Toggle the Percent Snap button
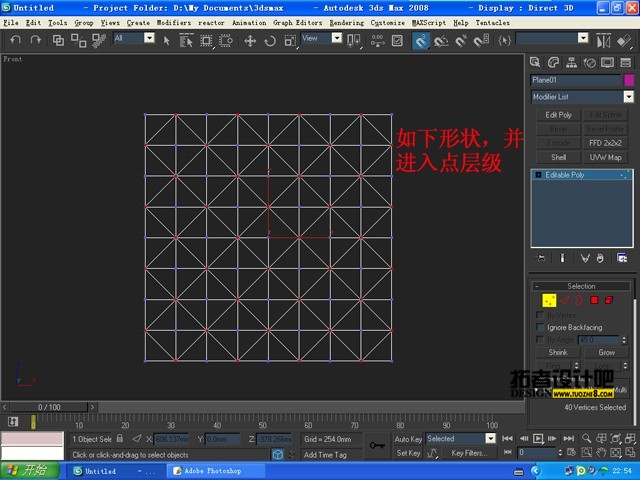 (x=461, y=41)
